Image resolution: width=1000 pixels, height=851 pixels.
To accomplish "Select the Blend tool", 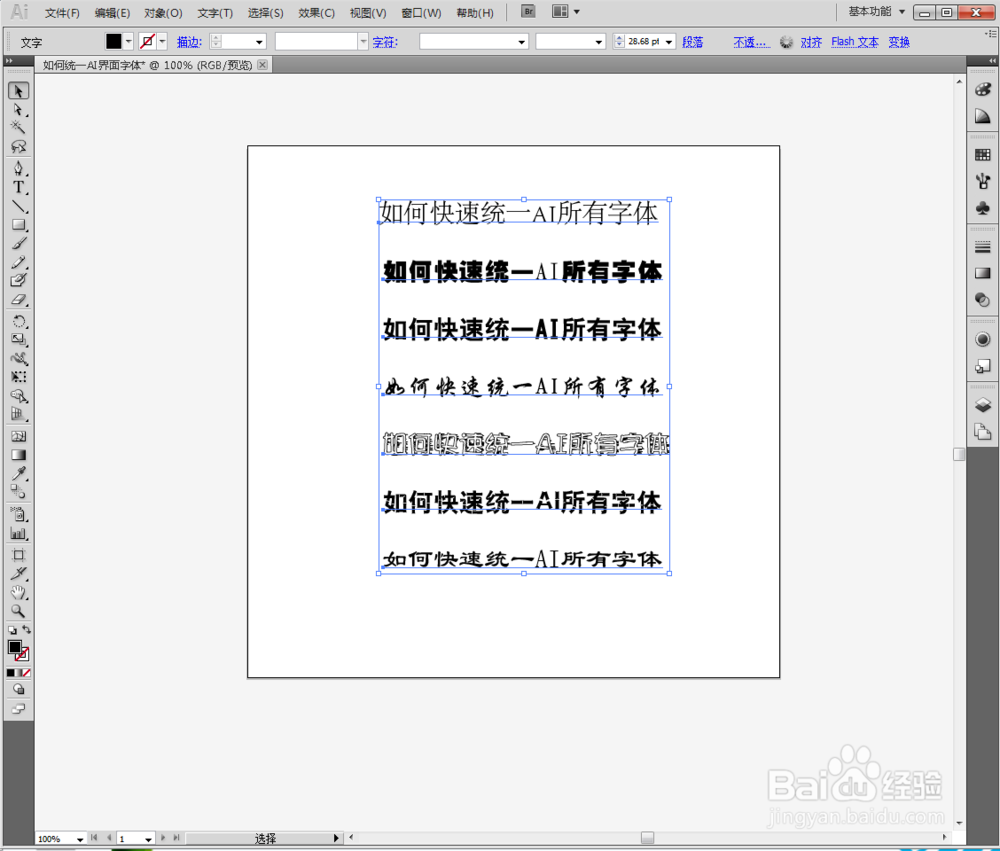I will [18, 492].
